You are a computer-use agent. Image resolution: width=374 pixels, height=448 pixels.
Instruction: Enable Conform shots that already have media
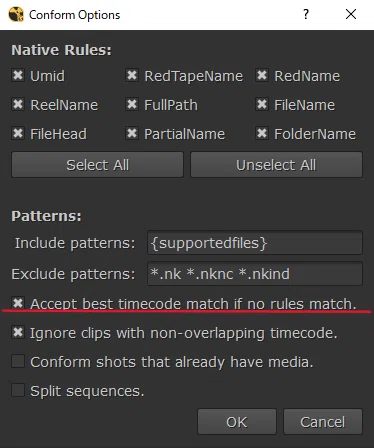(18, 361)
